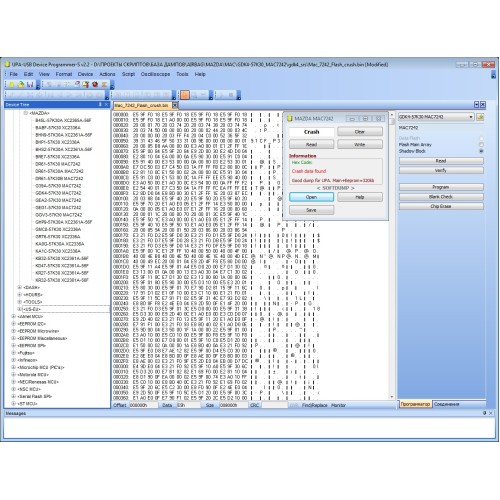Select GDK4-57K30 MAC7242 in device tree
Viewport: 500px width, 500px height.
click(58, 193)
